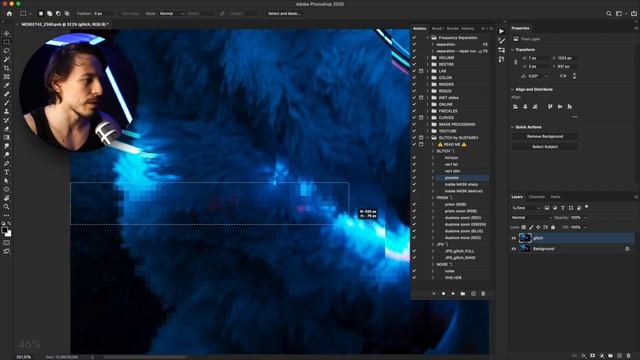640x360 pixels.
Task: Toggle dialog box icon for LAB set
Action: tap(421, 71)
